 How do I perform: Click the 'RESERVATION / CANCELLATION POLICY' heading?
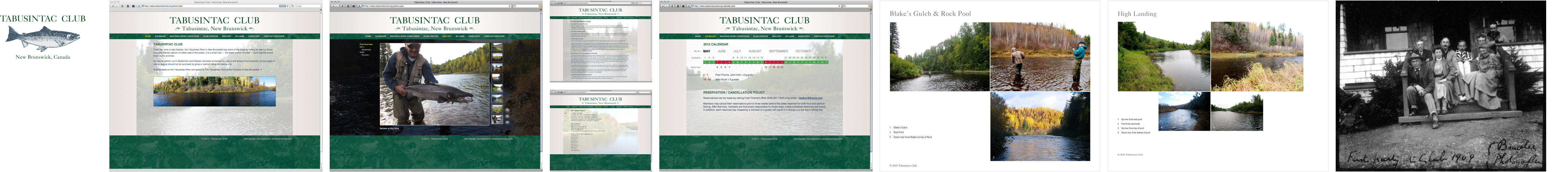tap(734, 93)
